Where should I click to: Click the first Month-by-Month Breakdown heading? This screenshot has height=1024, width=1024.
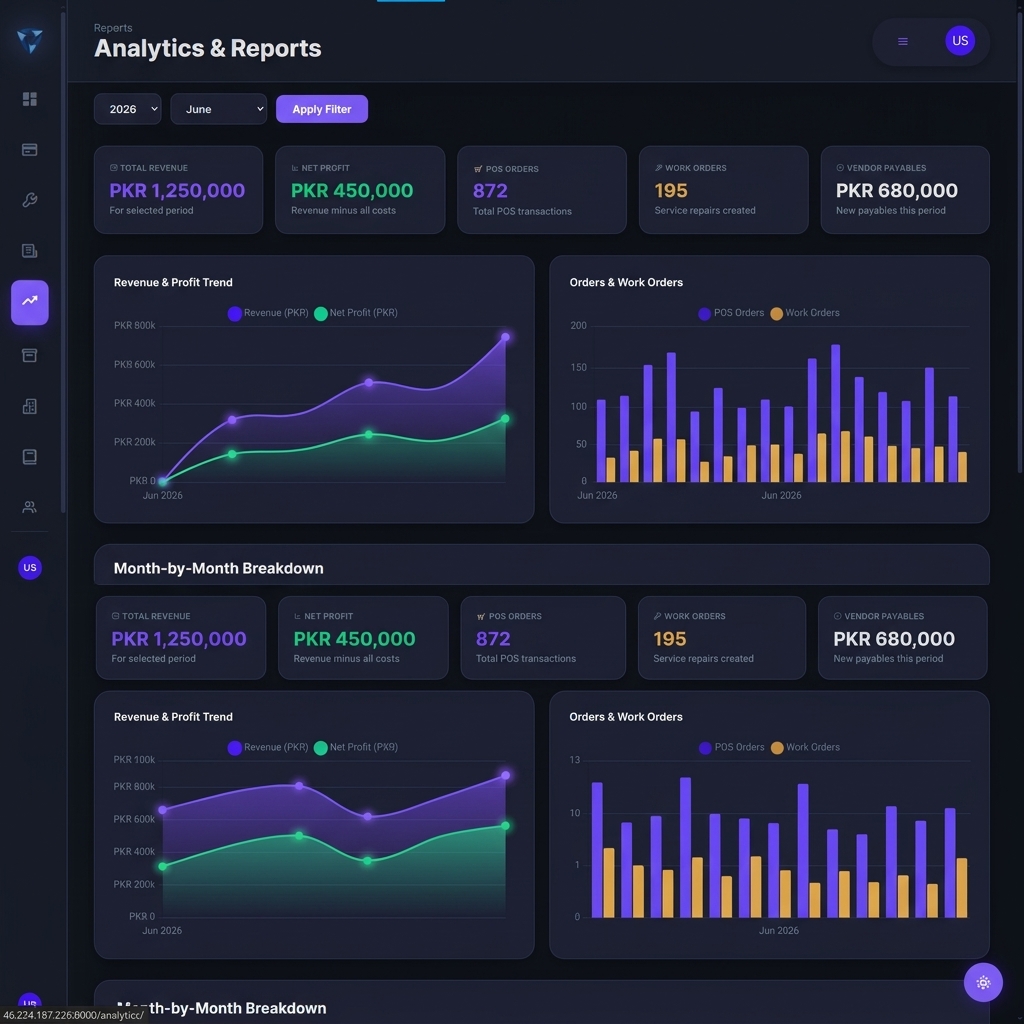point(218,568)
